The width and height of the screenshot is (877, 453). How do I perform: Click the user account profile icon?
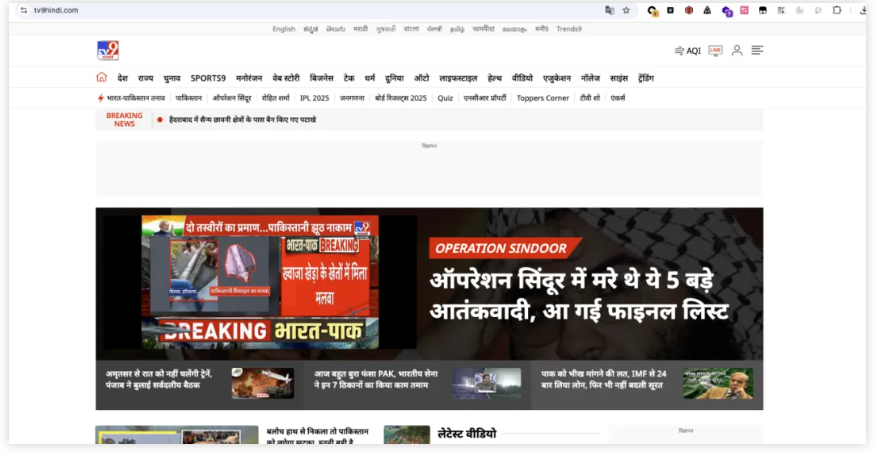737,50
